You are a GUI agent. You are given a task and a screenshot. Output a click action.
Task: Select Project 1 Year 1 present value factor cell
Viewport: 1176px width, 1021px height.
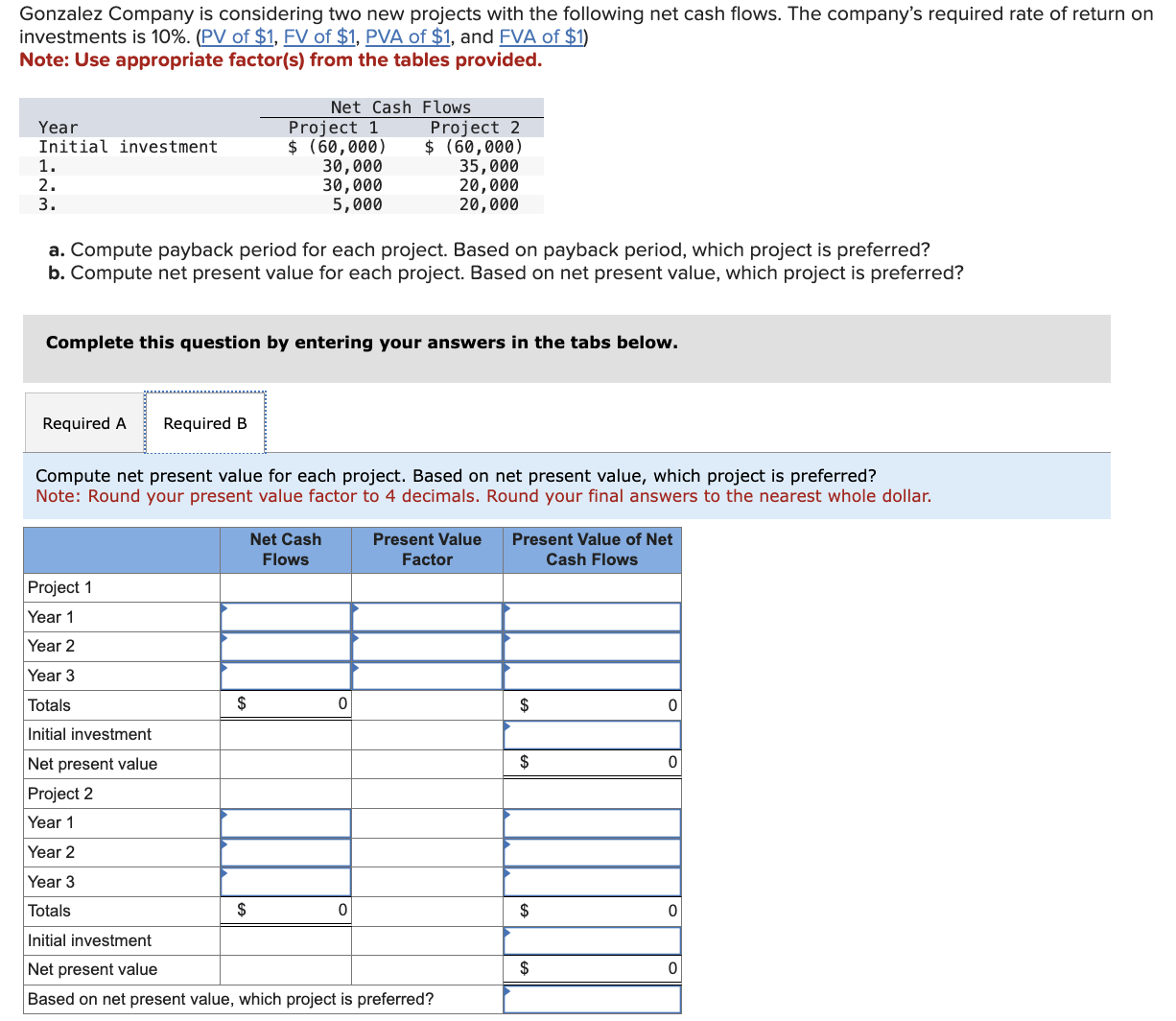coord(427,616)
